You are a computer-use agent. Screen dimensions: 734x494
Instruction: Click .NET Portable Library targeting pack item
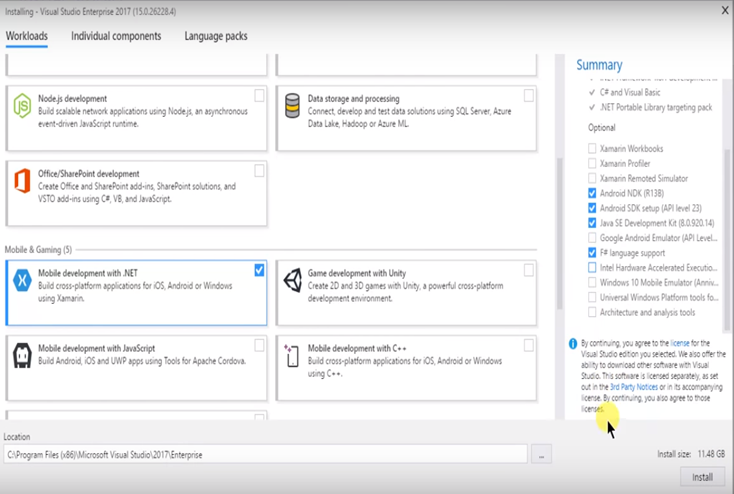656,108
